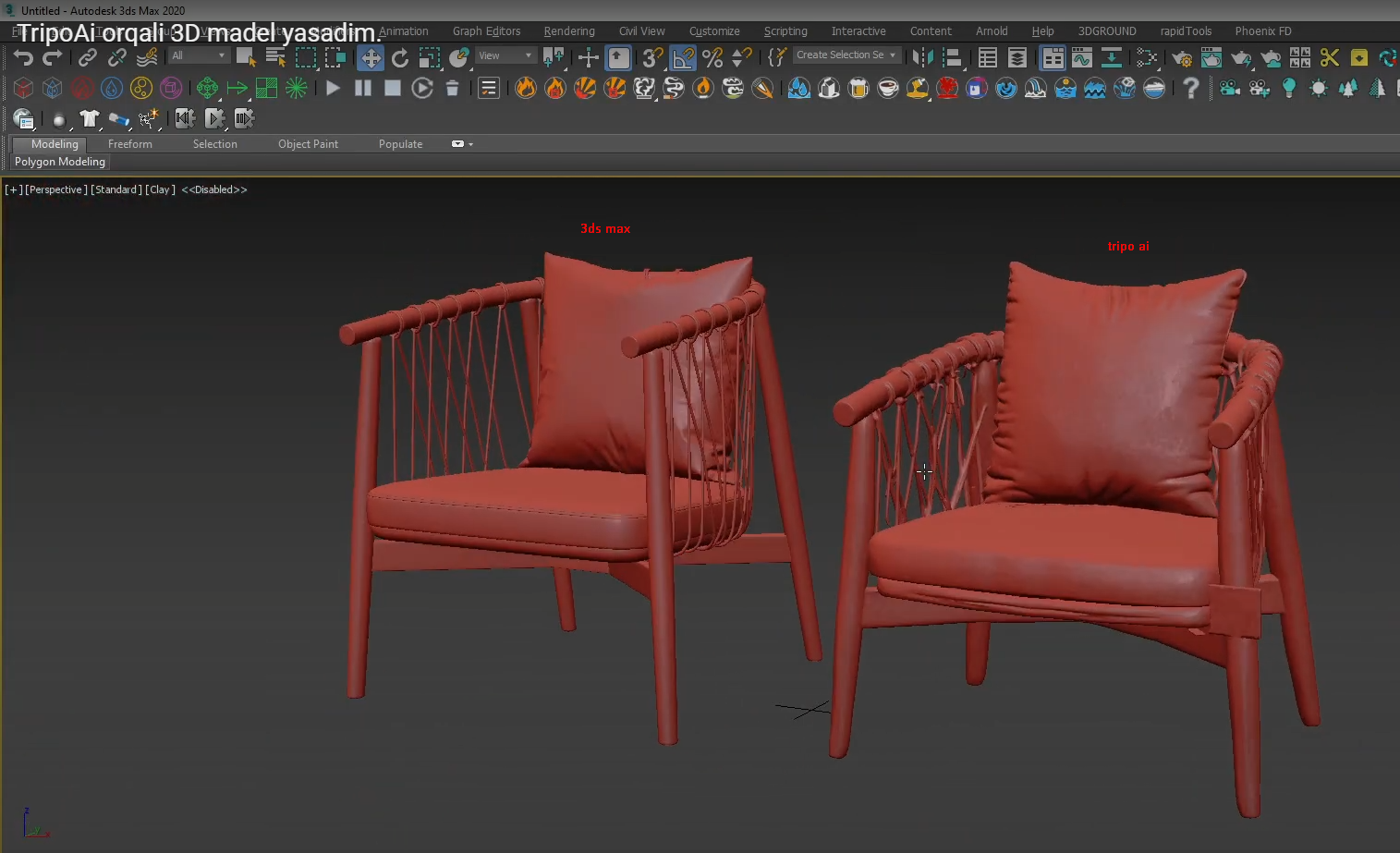Open the Create Selection Set dropdown
1400x853 pixels.
coord(846,55)
